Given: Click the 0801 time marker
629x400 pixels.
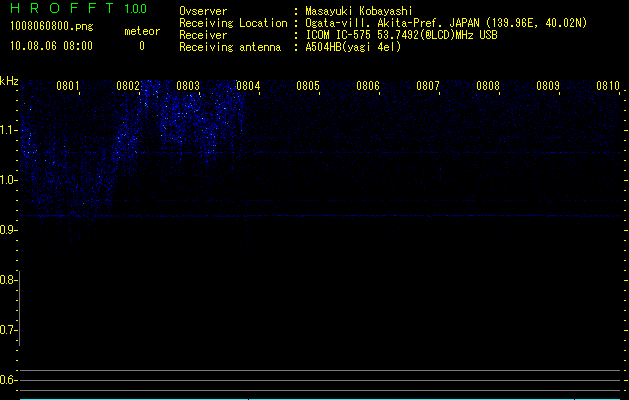Looking at the screenshot, I should 68,86.
